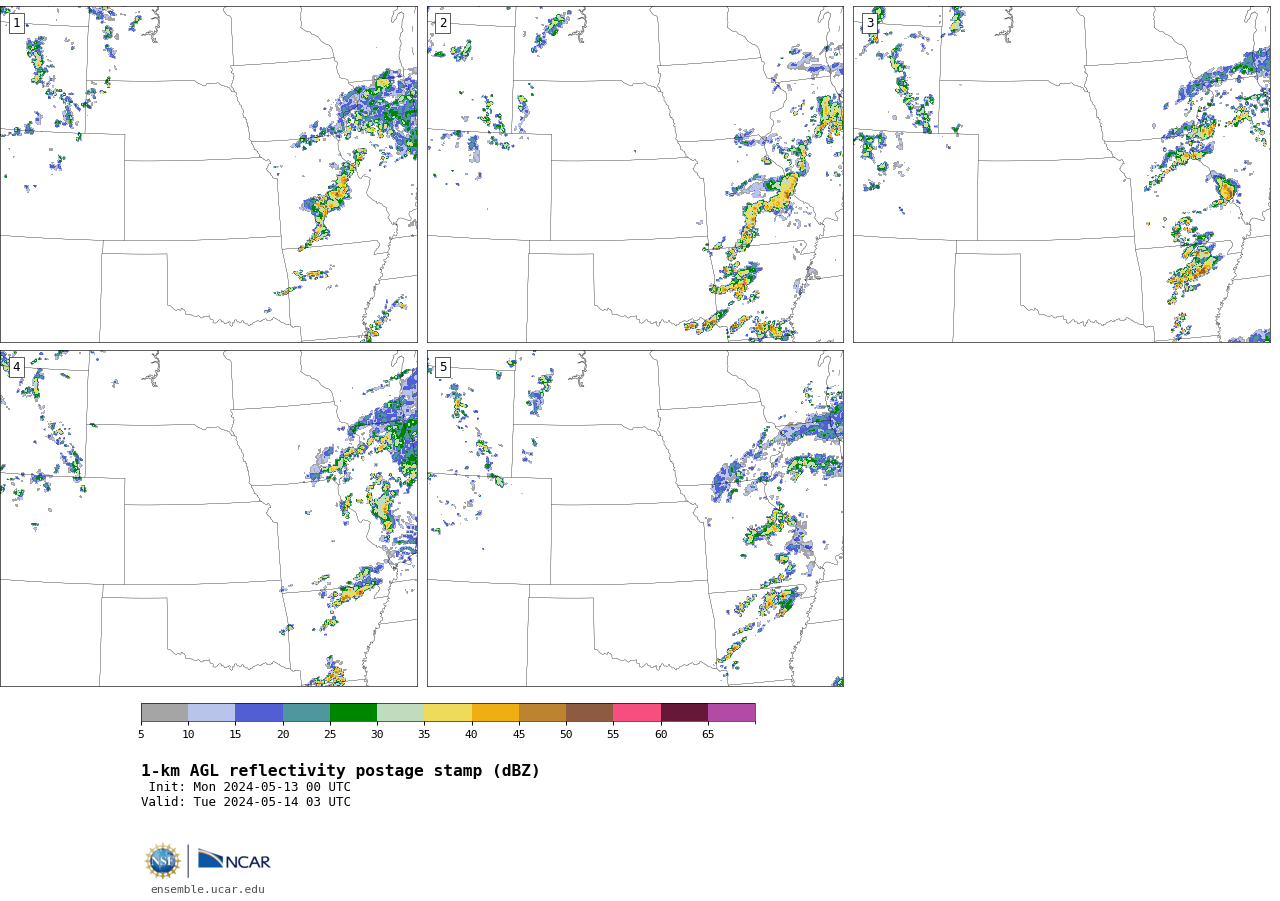Click the yellow 35-40 dBZ swatch
The height and width of the screenshot is (901, 1280).
(x=448, y=713)
